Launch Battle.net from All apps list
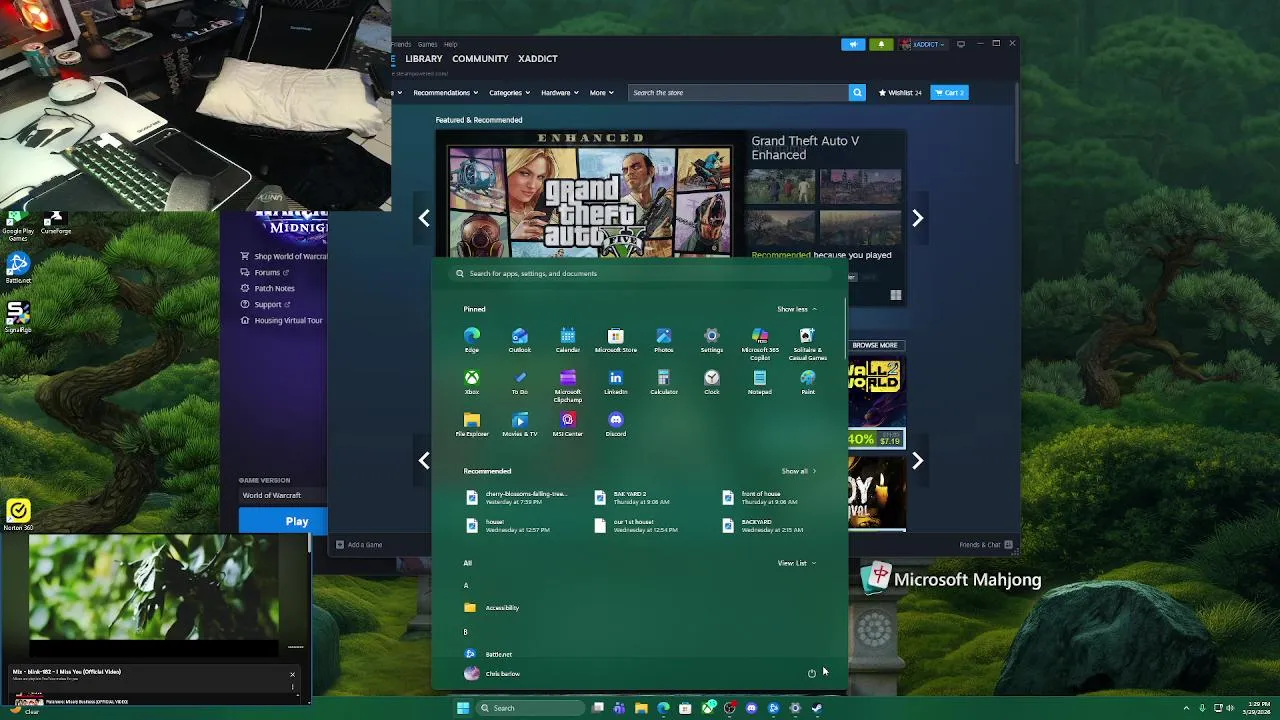Screen dimensions: 1280x720 coord(489,654)
